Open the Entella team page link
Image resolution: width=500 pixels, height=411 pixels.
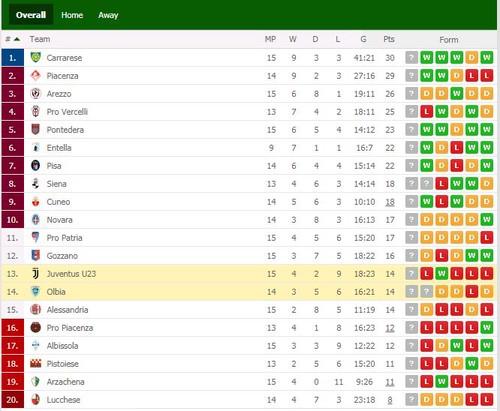[59, 148]
